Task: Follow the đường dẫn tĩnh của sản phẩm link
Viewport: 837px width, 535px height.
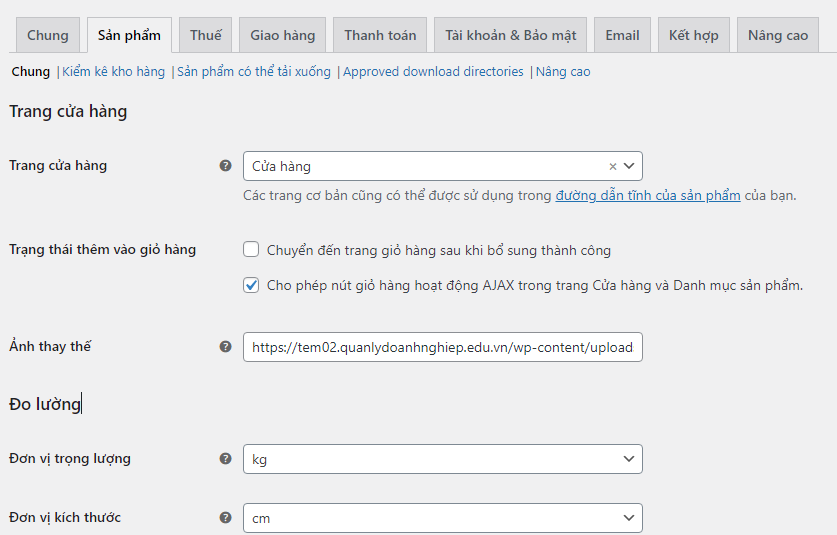Action: tap(648, 195)
